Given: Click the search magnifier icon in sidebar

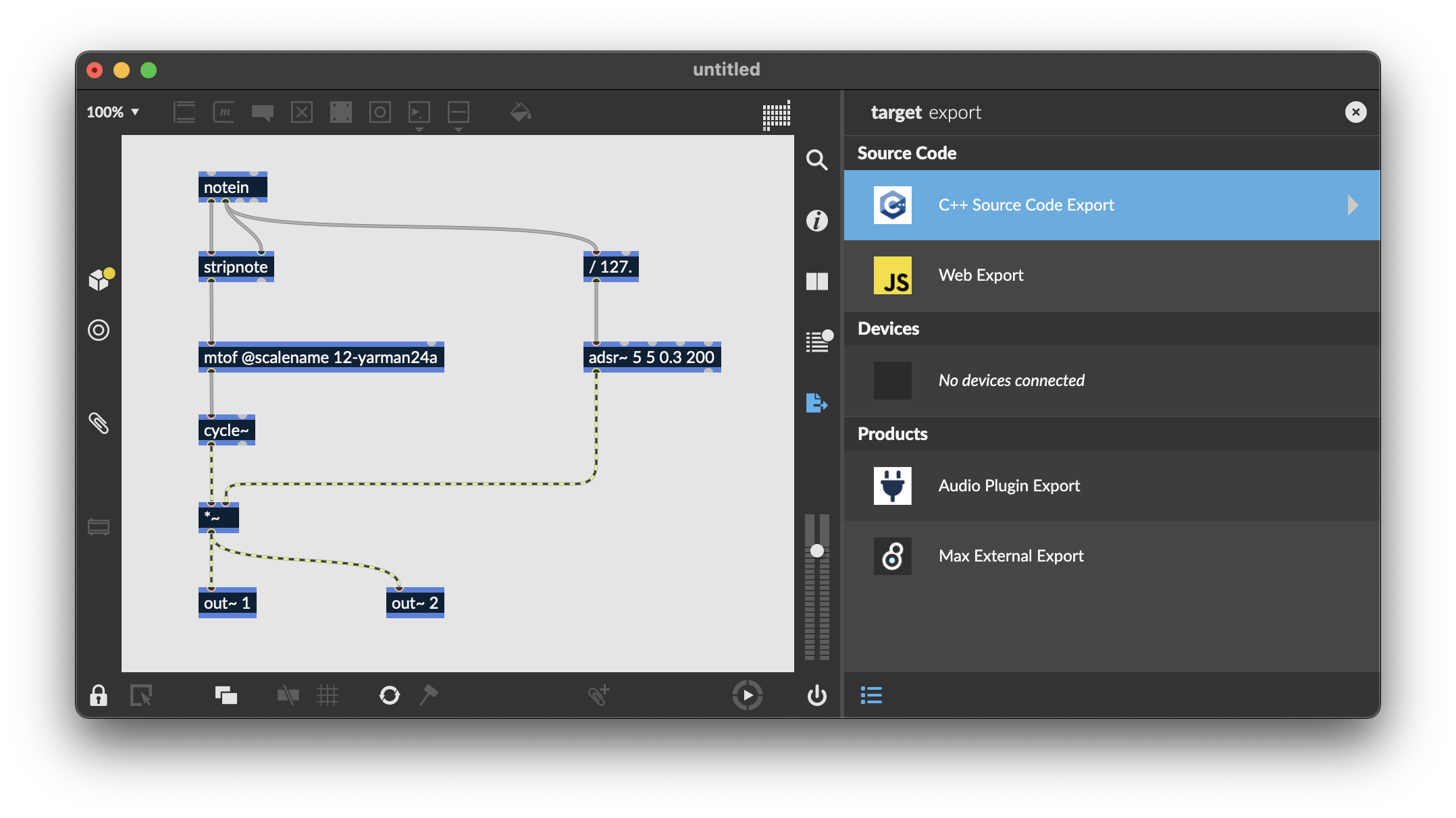Looking at the screenshot, I should point(816,160).
